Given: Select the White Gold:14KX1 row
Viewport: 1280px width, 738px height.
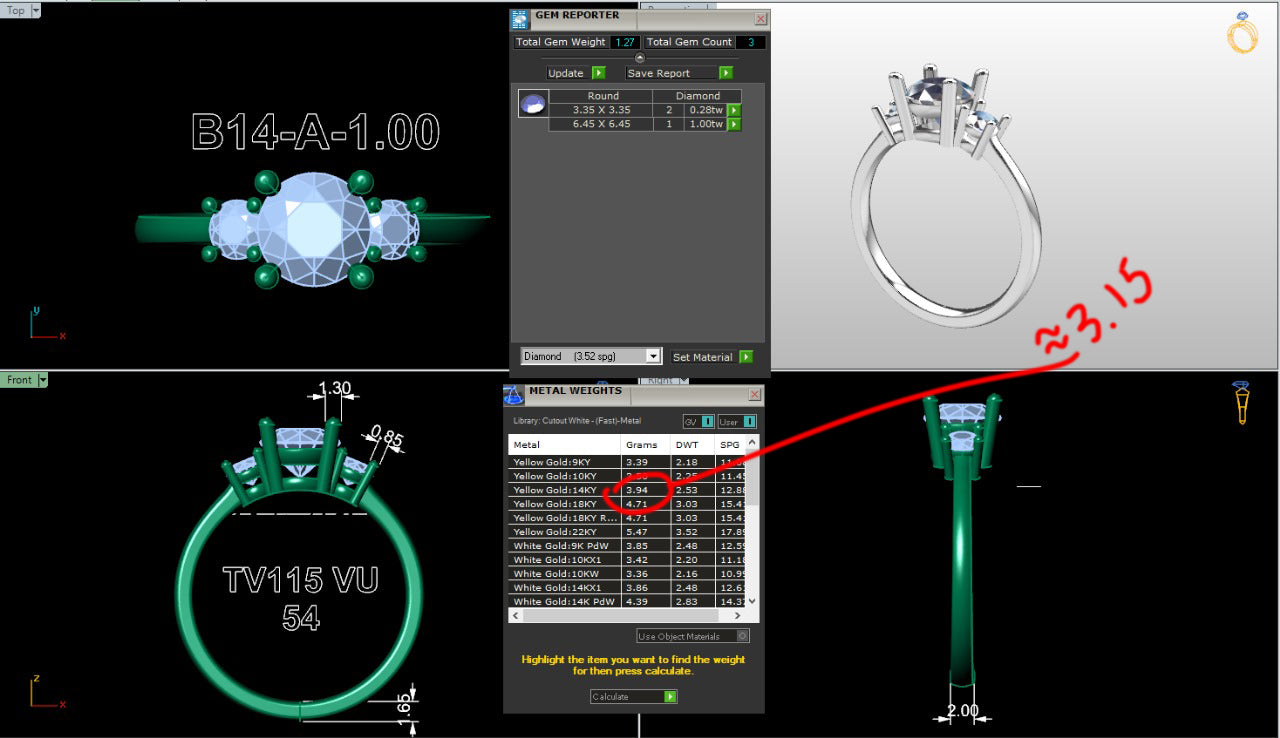Looking at the screenshot, I should coord(628,588).
